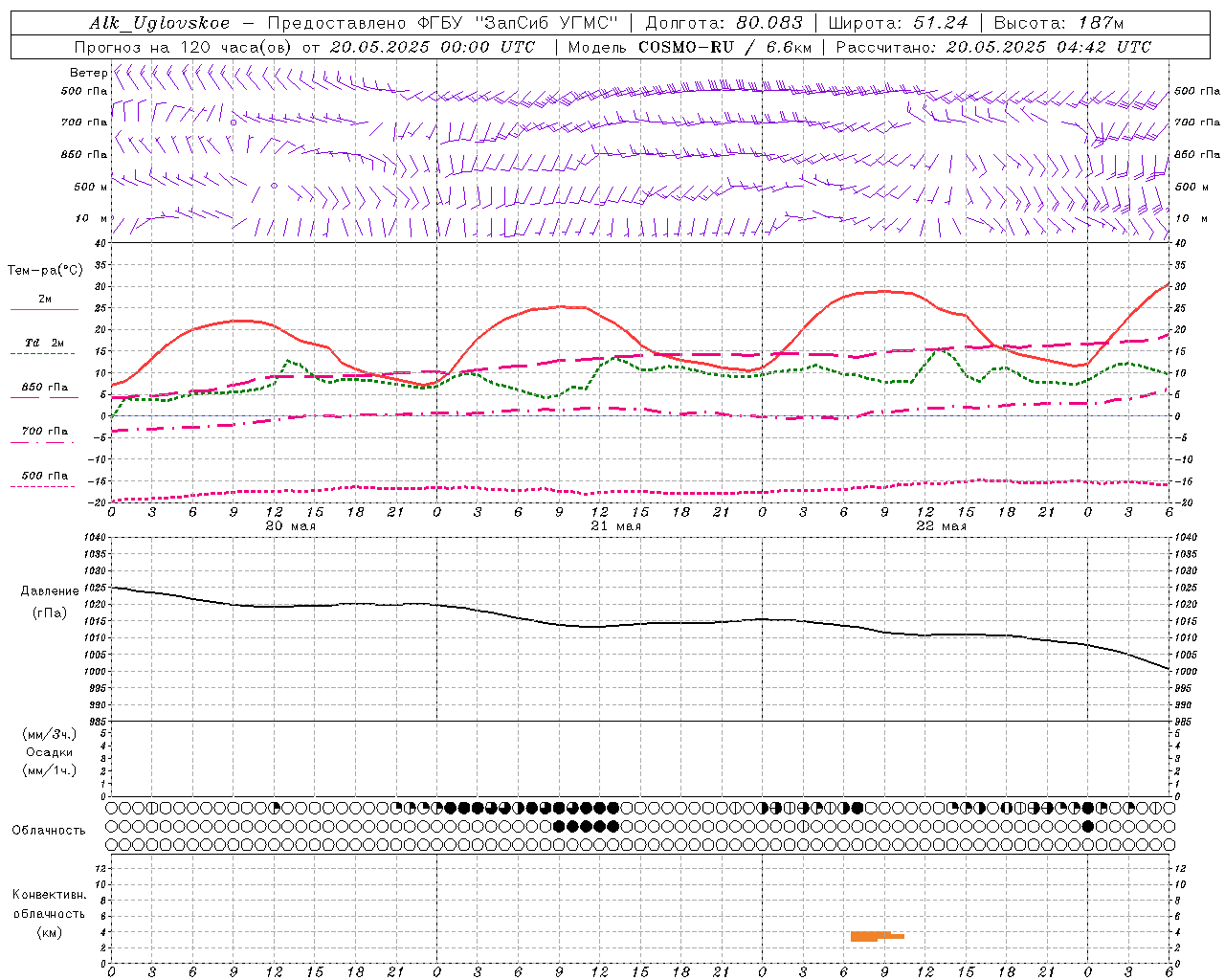Click the provider text ФГБУ "ЗапСиб УГМС"
This screenshot has height=980, width=1225.
pyautogui.click(x=519, y=23)
